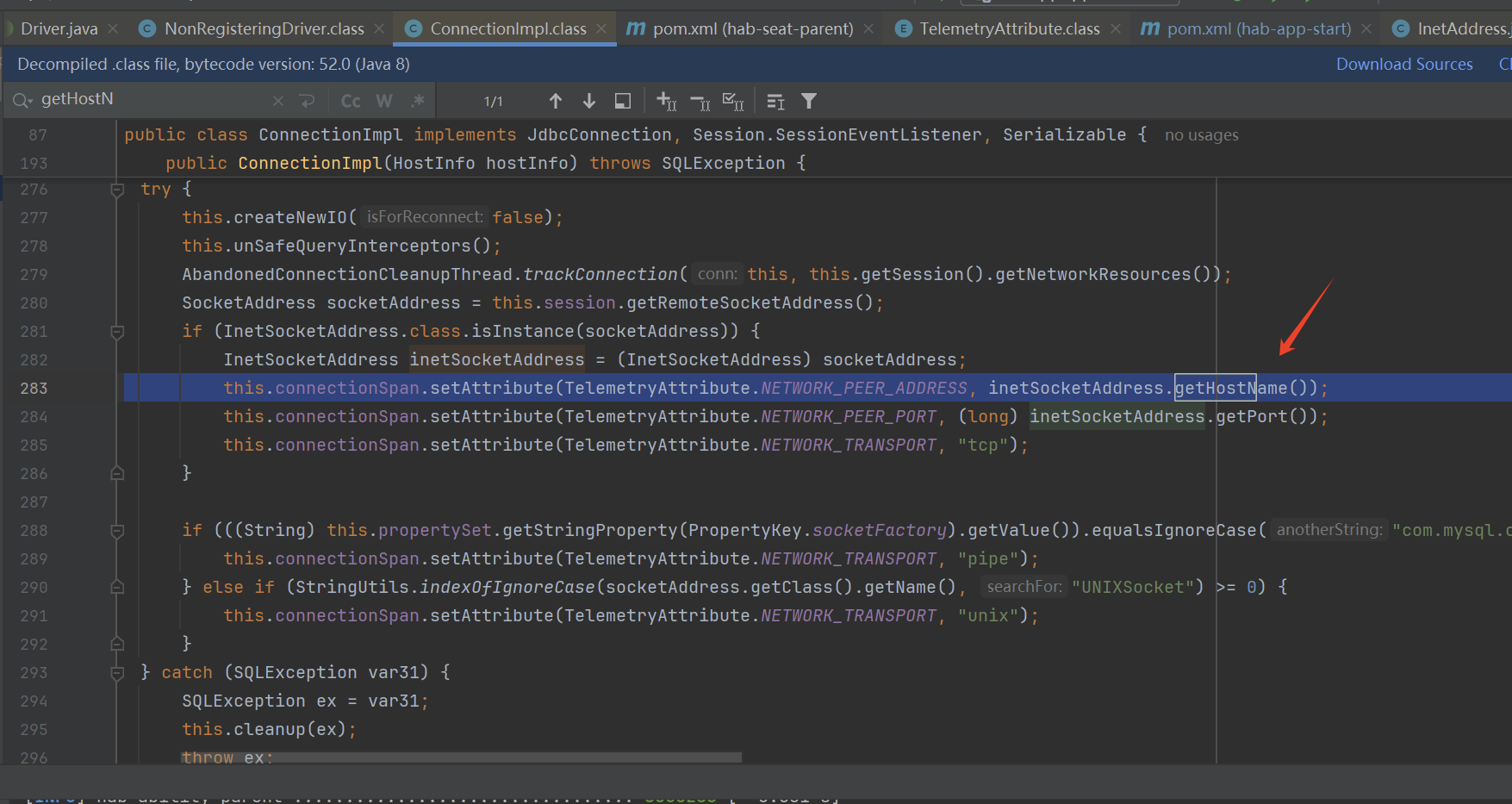Screen dimensions: 1512x804
Task: Unselect occurrence icon in find bar
Action: [x=700, y=102]
